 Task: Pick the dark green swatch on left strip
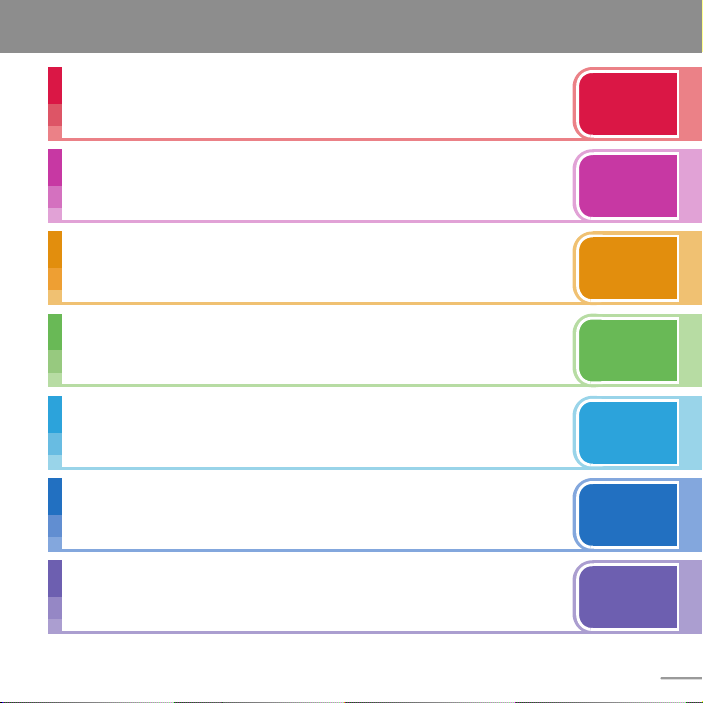pos(55,332)
